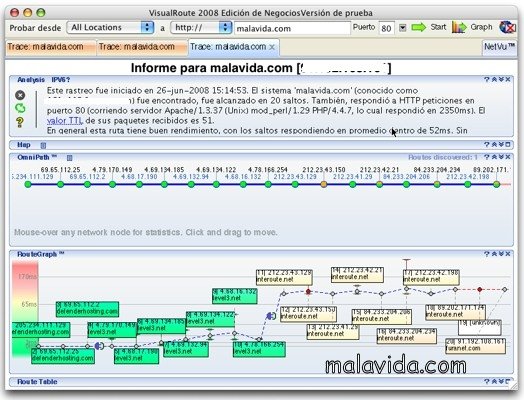
Task: Open help for the OmniPath panel
Action: point(486,157)
